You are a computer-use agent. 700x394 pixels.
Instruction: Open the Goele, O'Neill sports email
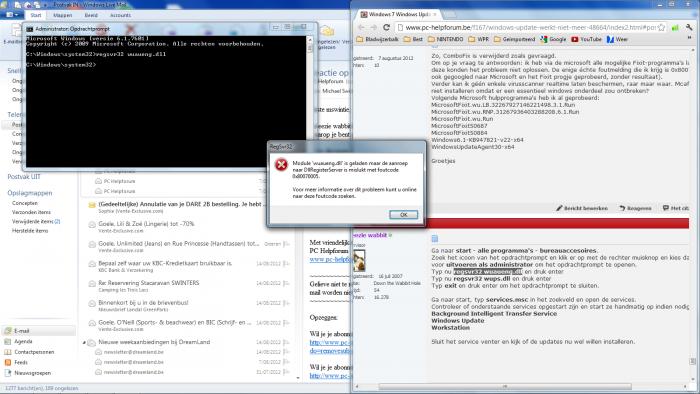187,325
